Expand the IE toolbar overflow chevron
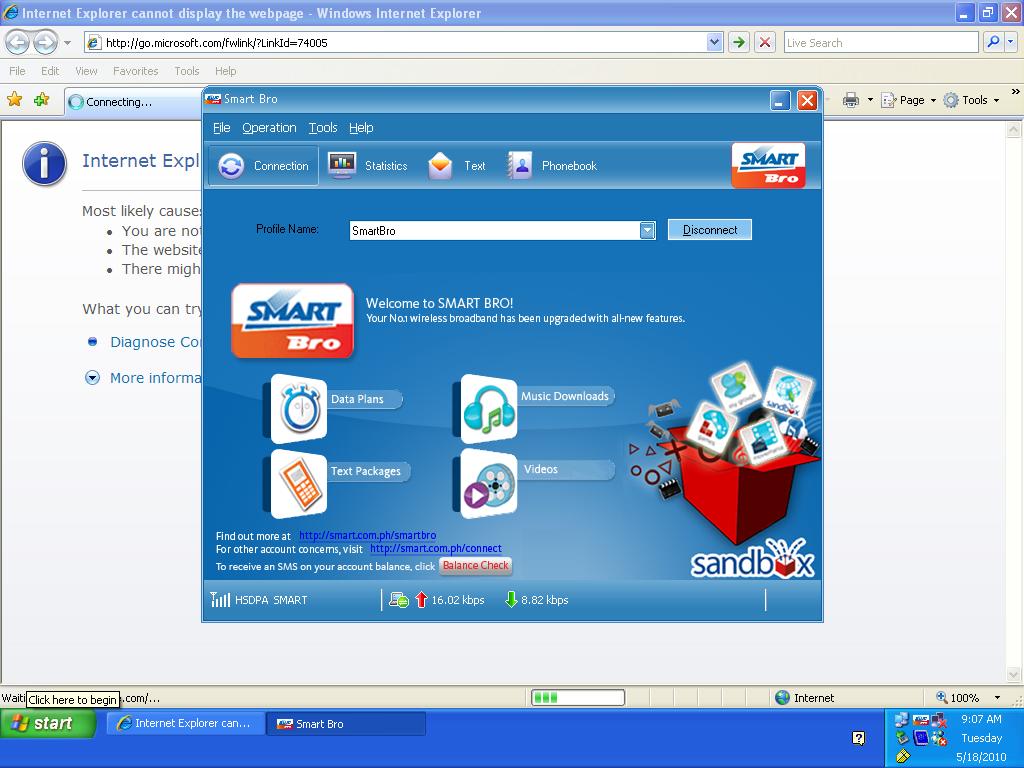This screenshot has width=1024, height=768. (x=1016, y=92)
